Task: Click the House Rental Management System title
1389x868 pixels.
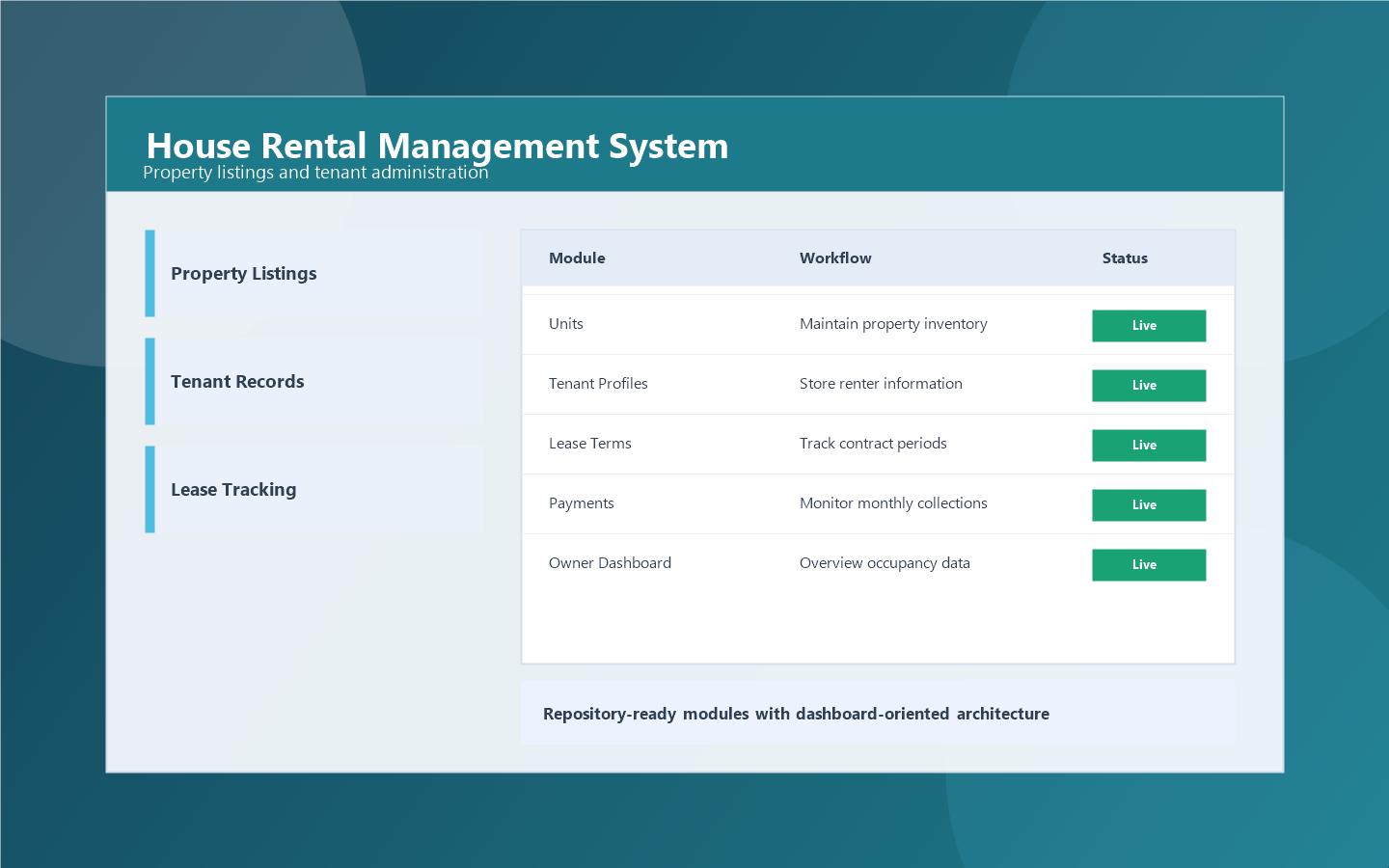Action: [437, 146]
